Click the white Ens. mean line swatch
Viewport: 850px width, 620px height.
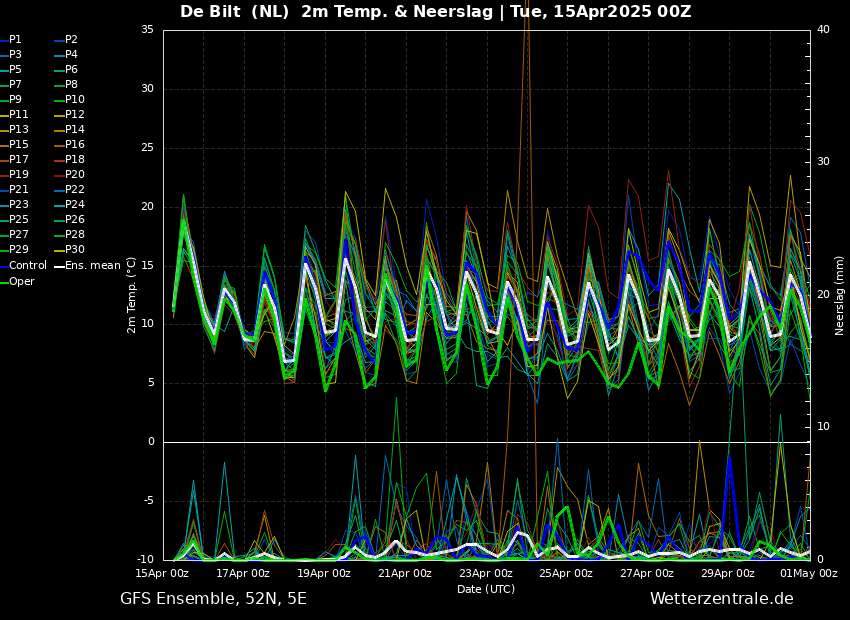pos(59,265)
